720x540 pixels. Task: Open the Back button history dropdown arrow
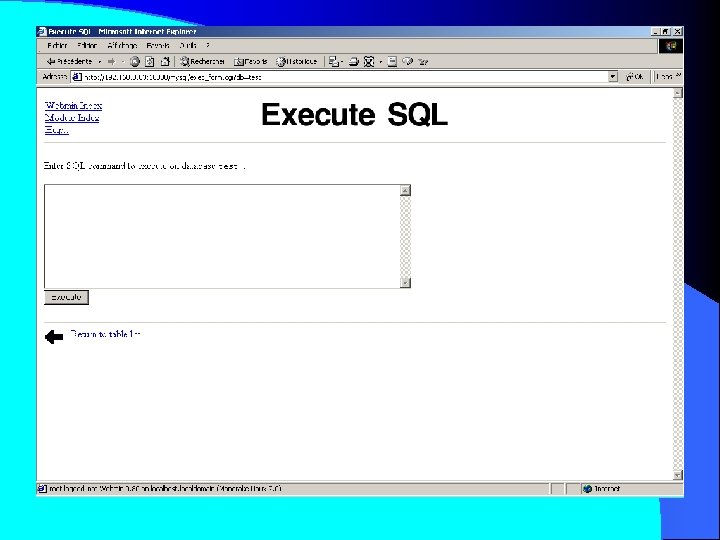coord(100,62)
